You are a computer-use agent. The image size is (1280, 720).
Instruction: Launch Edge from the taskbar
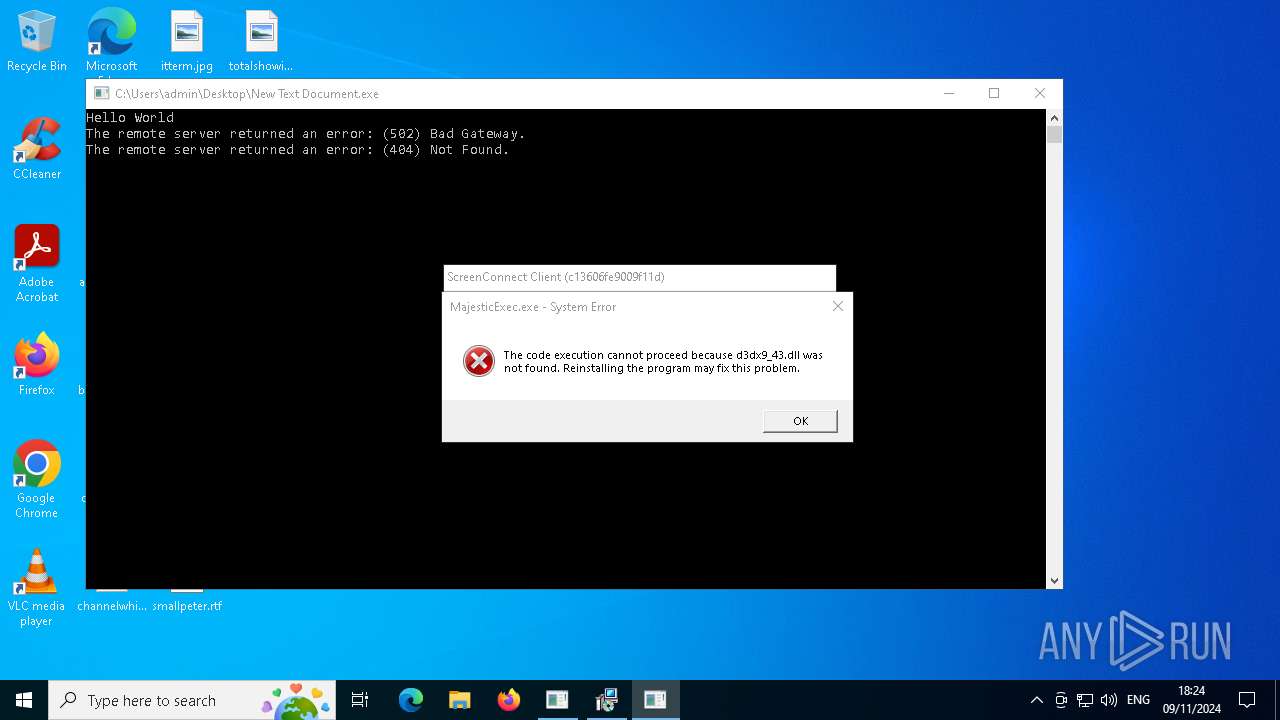click(x=411, y=700)
